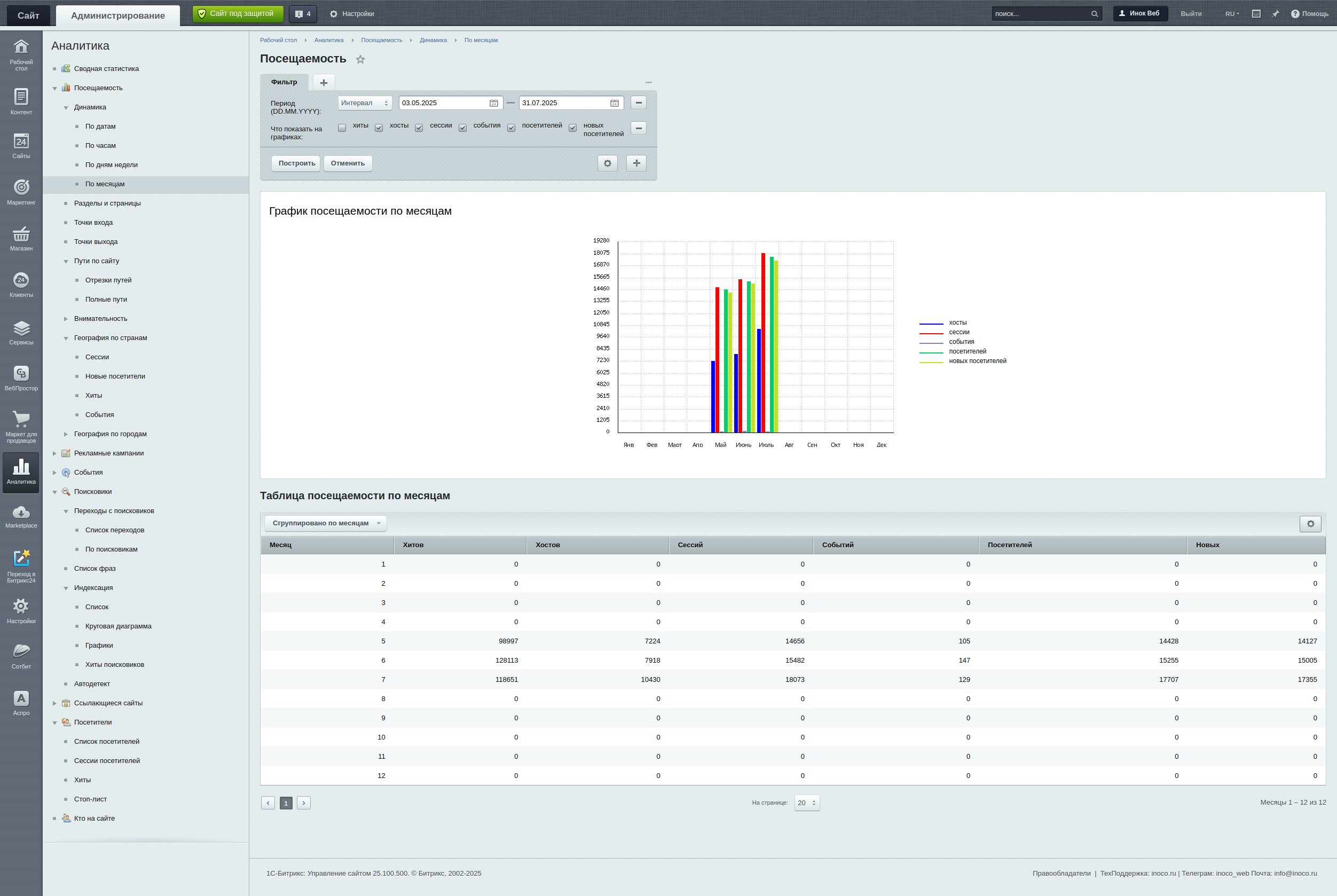This screenshot has width=1337, height=896.
Task: Toggle the новых посетителей checkbox
Action: click(572, 128)
